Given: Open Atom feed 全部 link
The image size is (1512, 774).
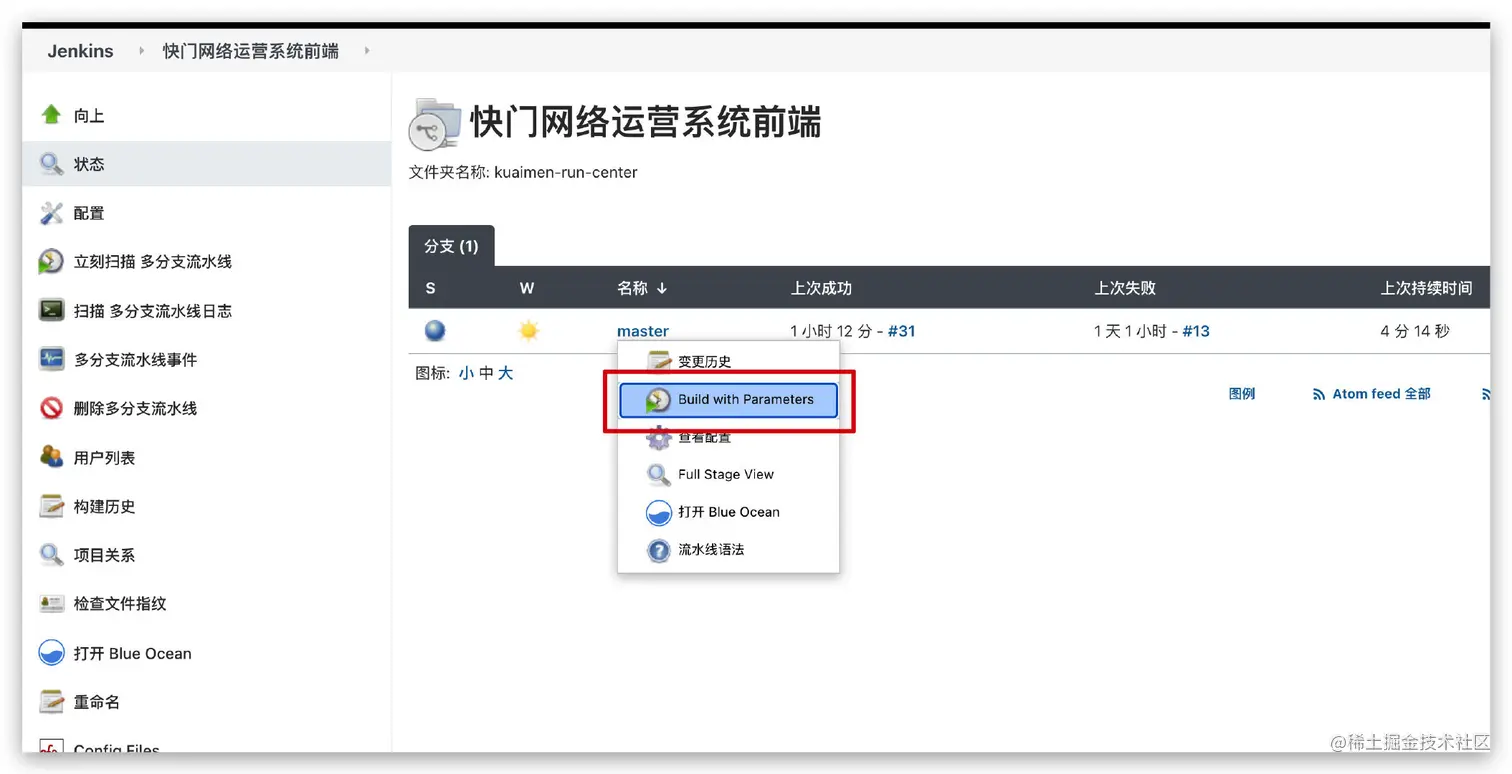Looking at the screenshot, I should coord(1381,394).
